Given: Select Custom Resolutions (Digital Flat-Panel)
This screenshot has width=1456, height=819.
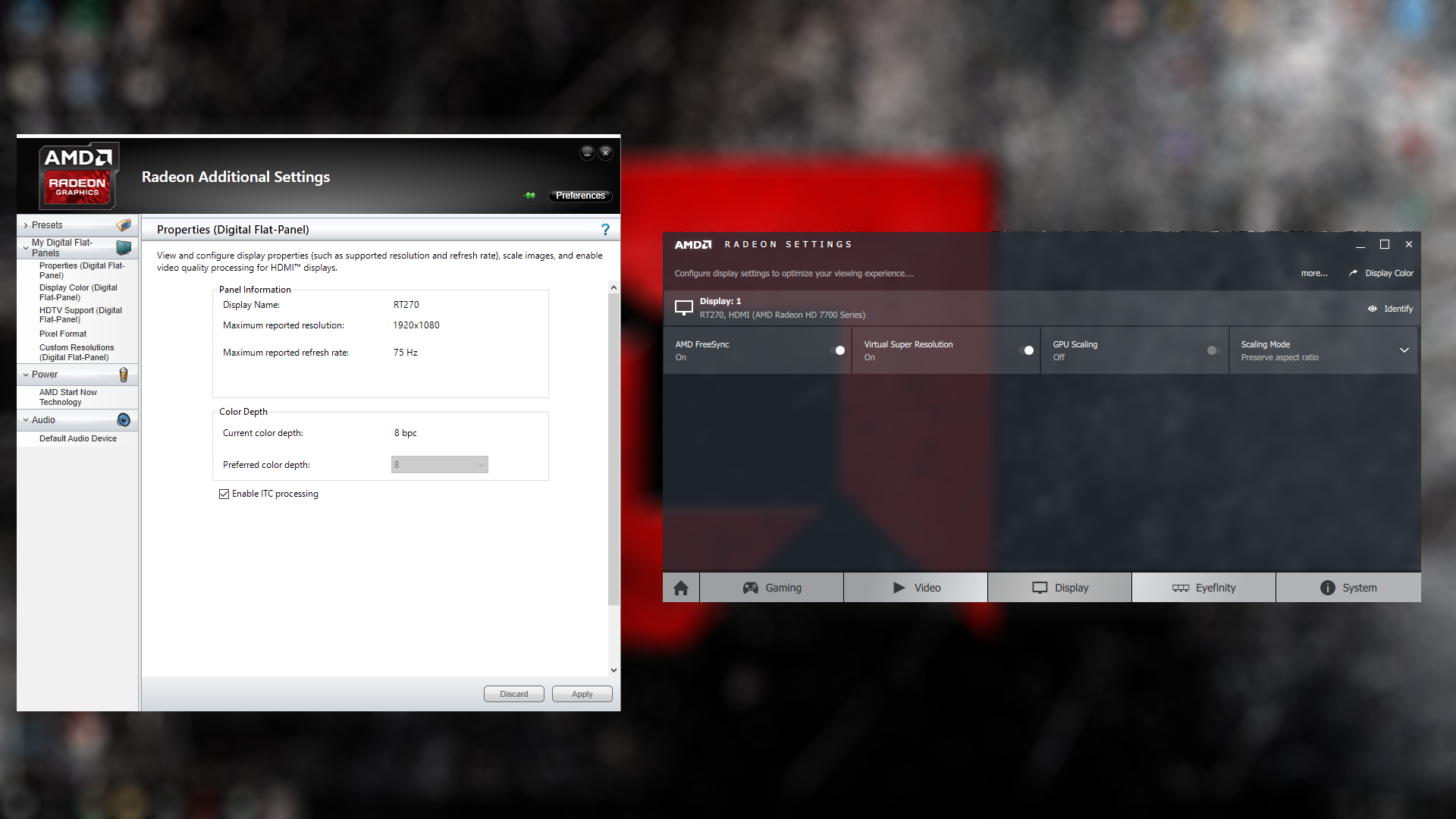Looking at the screenshot, I should click(x=77, y=353).
